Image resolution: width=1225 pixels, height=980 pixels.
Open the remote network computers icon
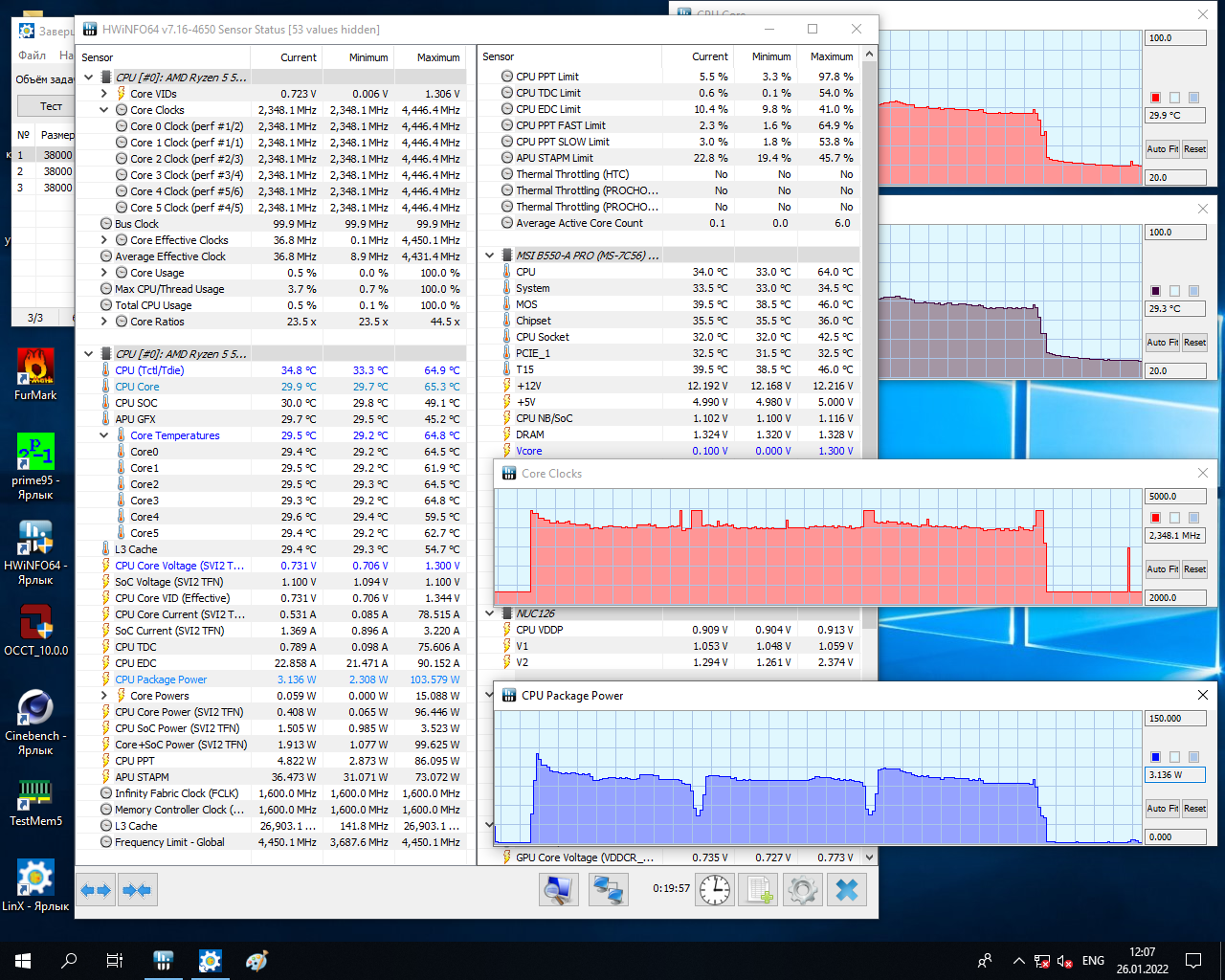coord(608,890)
